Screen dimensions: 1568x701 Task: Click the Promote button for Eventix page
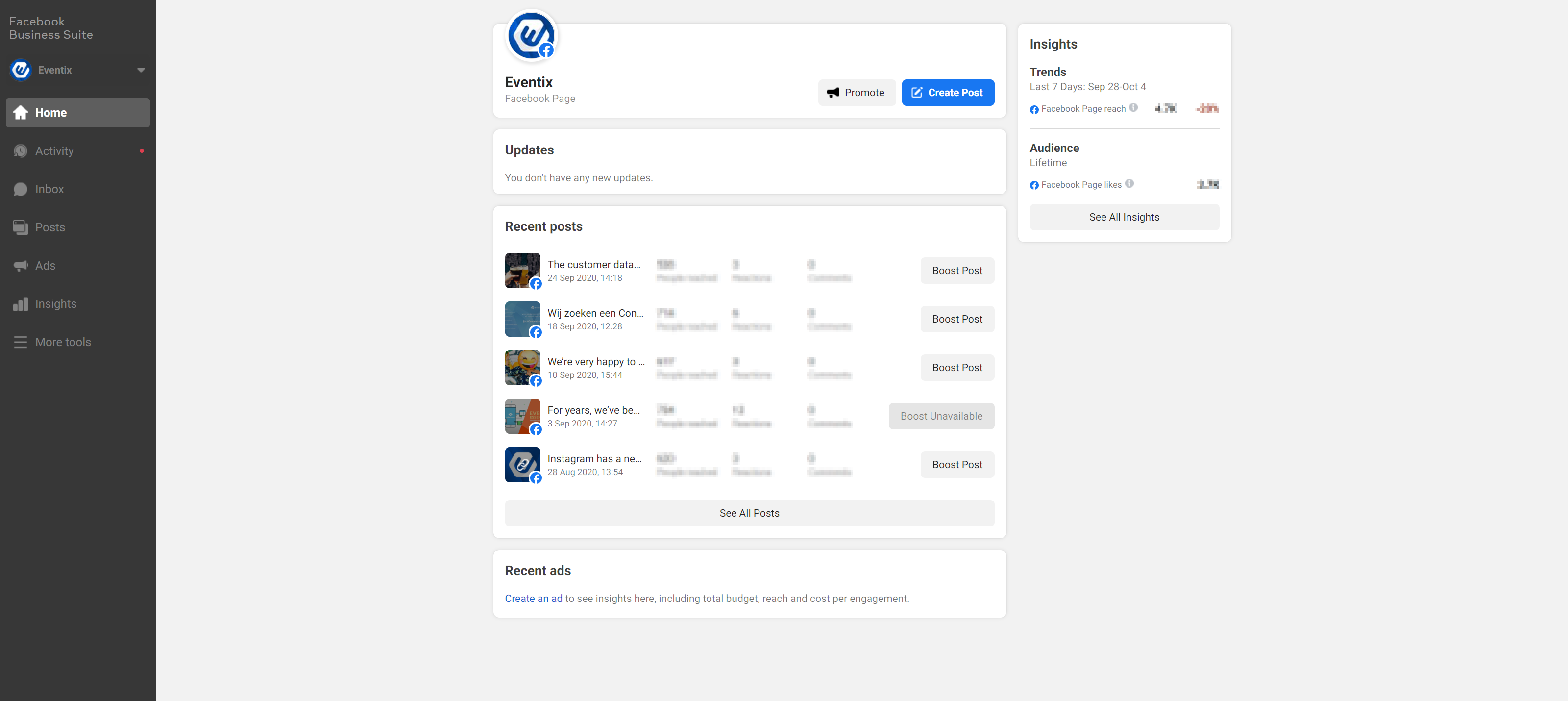[x=856, y=92]
